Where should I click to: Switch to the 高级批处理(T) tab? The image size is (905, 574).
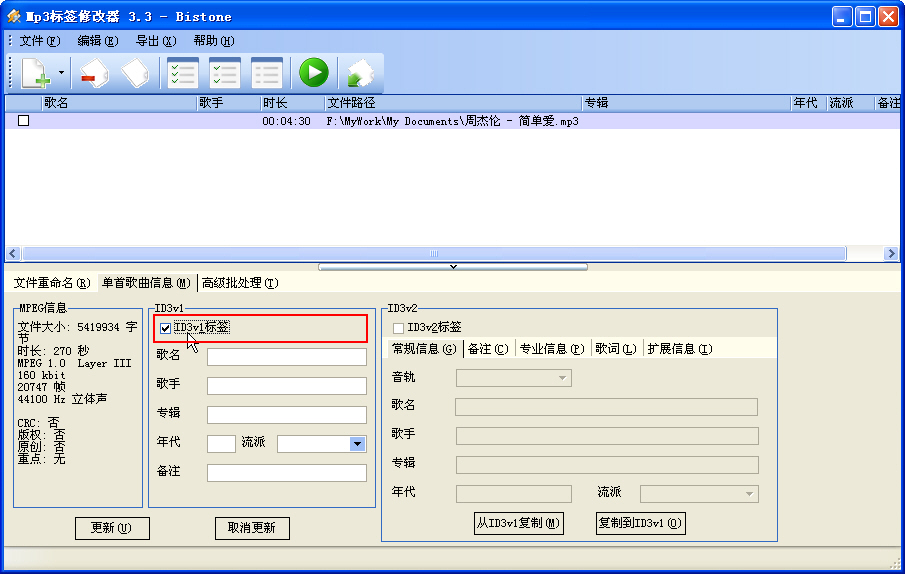[x=240, y=283]
